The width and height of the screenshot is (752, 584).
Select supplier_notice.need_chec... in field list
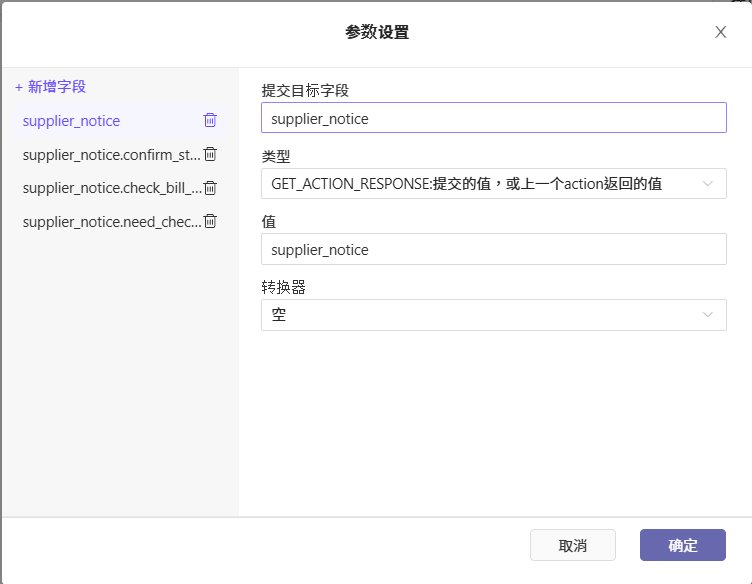click(112, 222)
